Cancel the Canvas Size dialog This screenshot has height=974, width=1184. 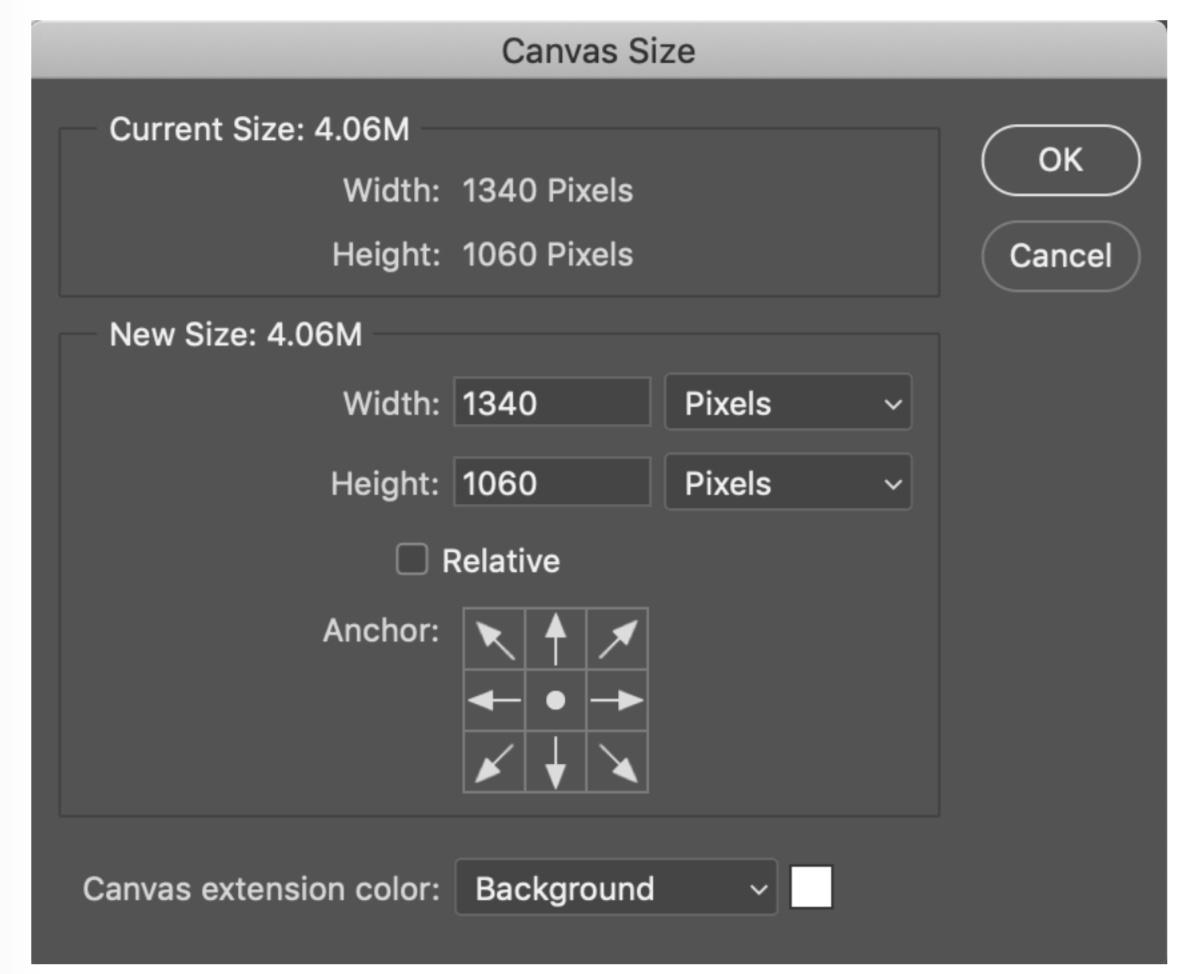pyautogui.click(x=1060, y=256)
